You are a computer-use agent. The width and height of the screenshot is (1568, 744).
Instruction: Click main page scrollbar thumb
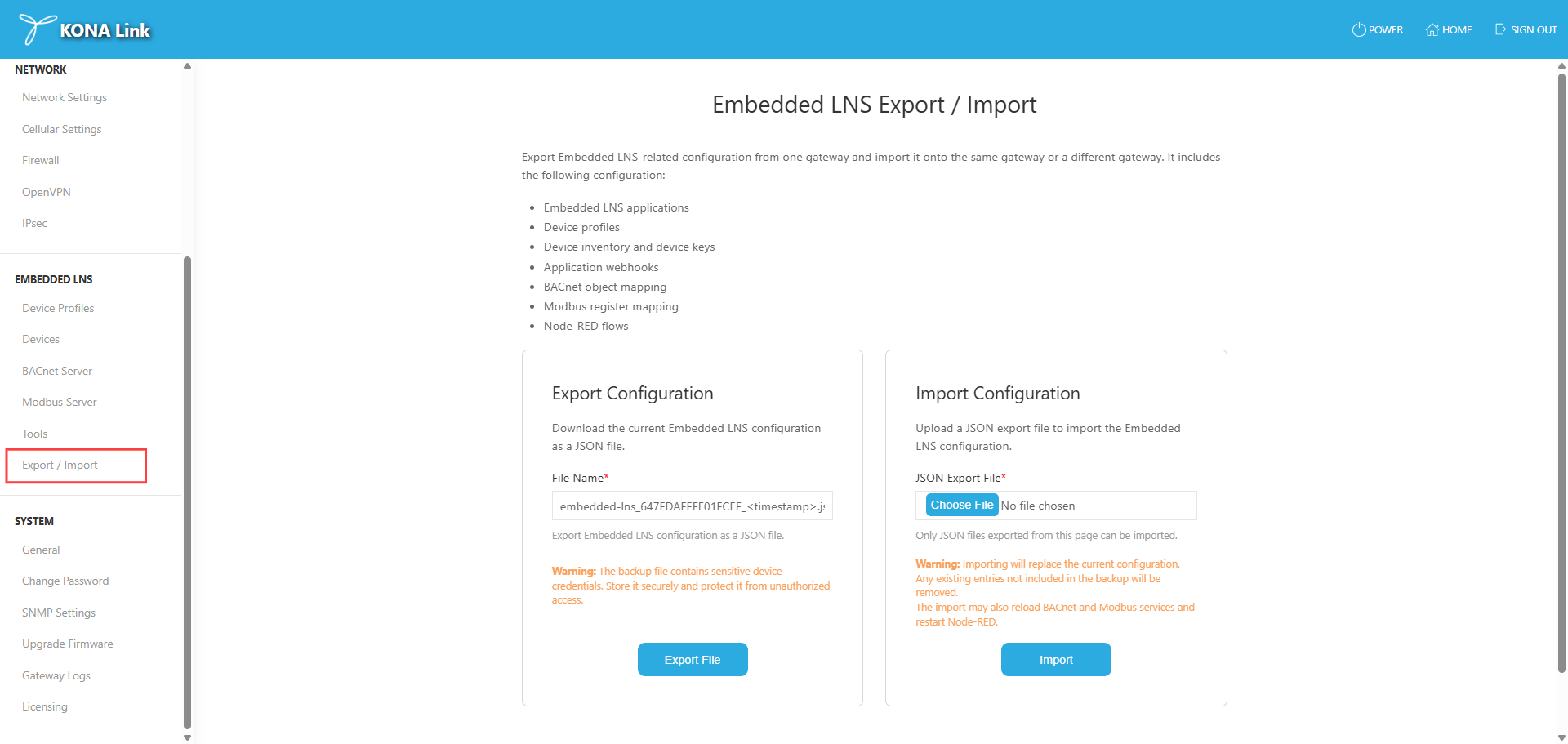1561,373
